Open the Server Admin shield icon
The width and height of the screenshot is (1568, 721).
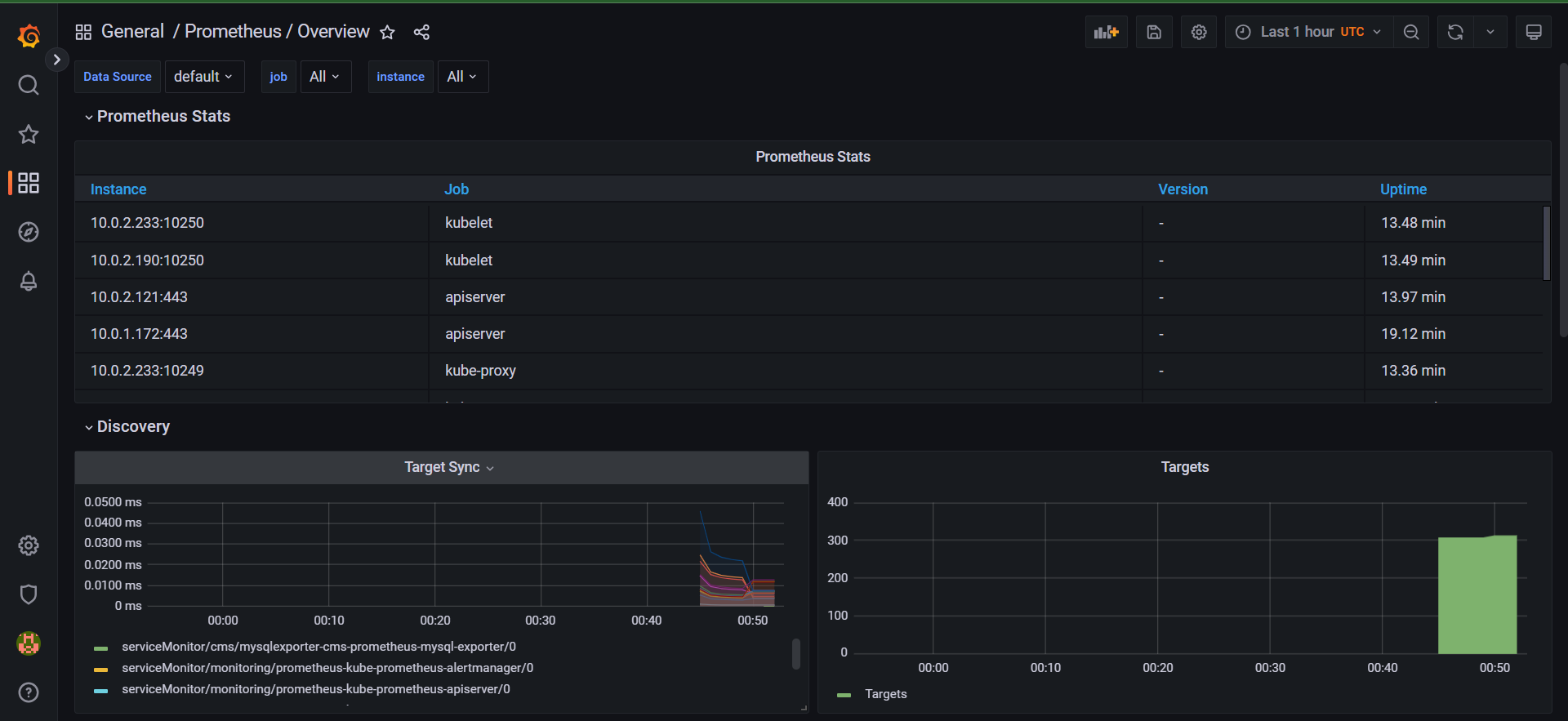click(29, 594)
